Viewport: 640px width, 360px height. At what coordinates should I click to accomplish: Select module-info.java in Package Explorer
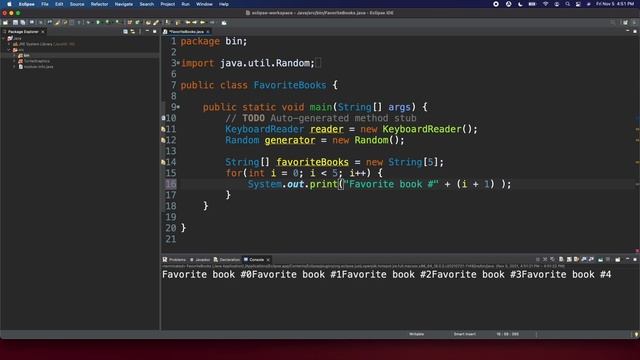point(38,67)
